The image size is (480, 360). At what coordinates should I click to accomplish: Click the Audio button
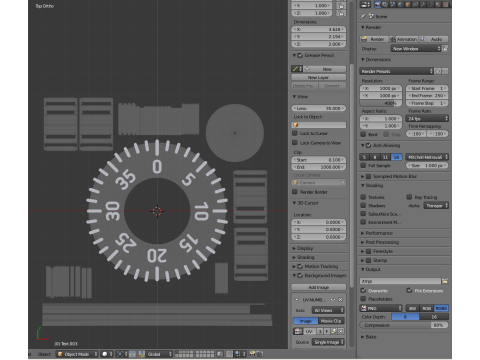433,39
